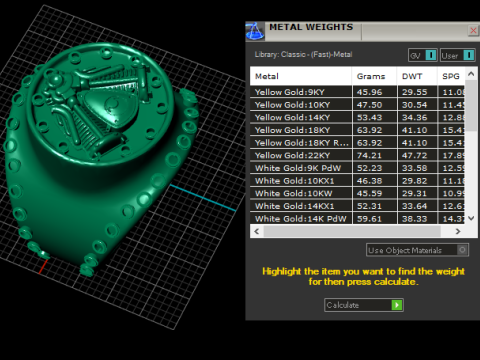Select the Yellow Gold:9KY row

(358, 92)
